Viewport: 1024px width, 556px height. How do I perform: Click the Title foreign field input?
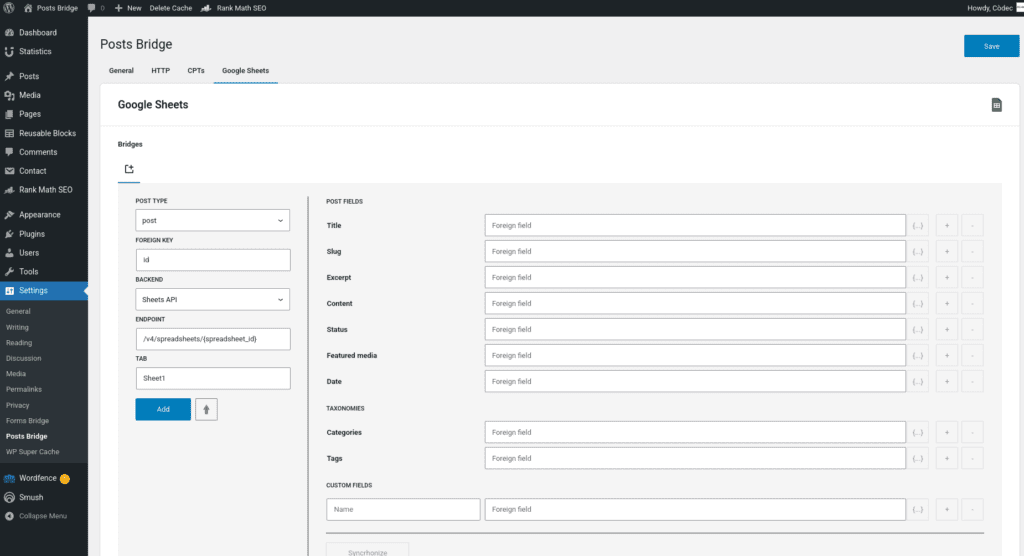click(695, 225)
